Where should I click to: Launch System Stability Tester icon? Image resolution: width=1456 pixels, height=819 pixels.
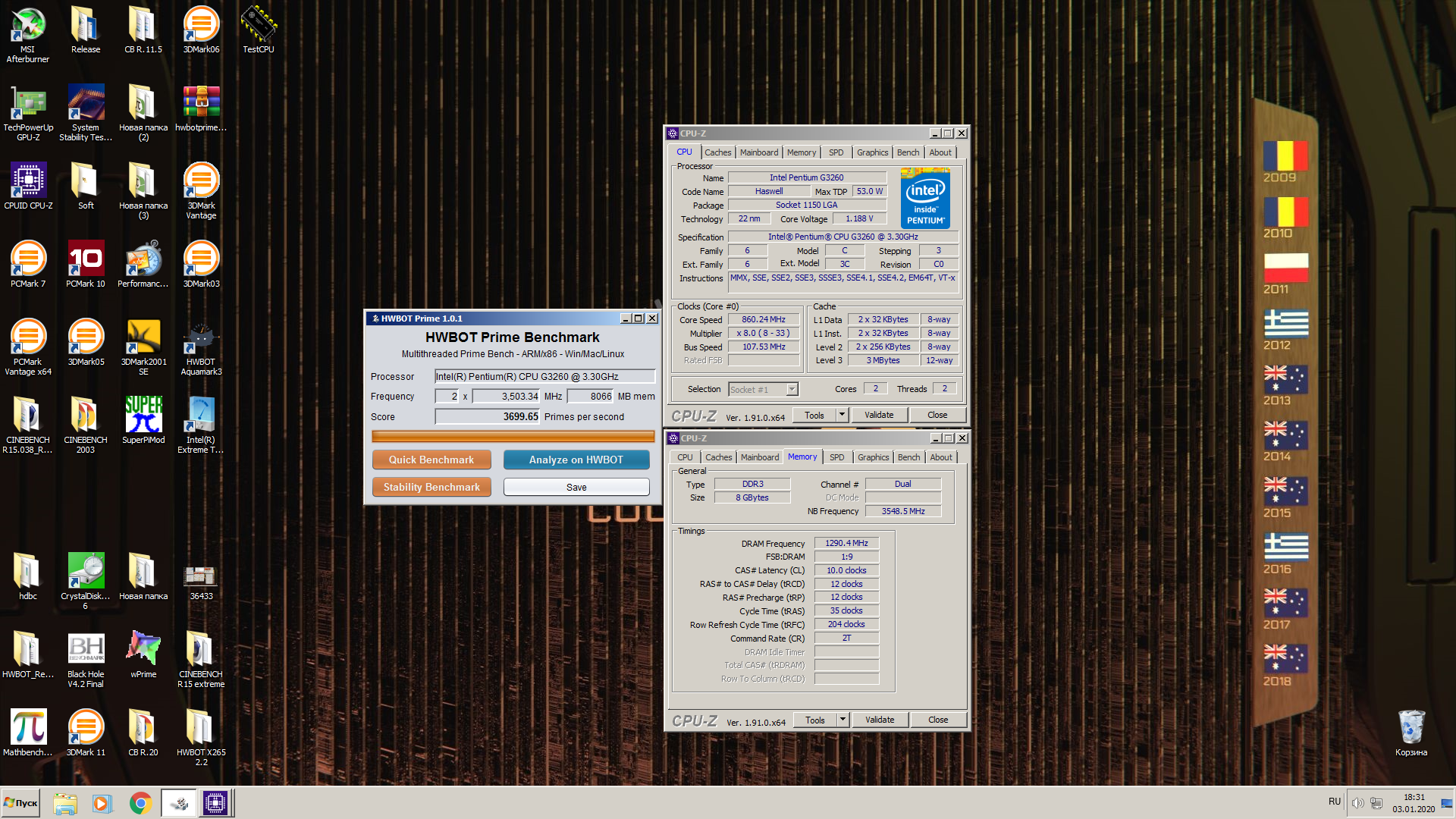[86, 112]
